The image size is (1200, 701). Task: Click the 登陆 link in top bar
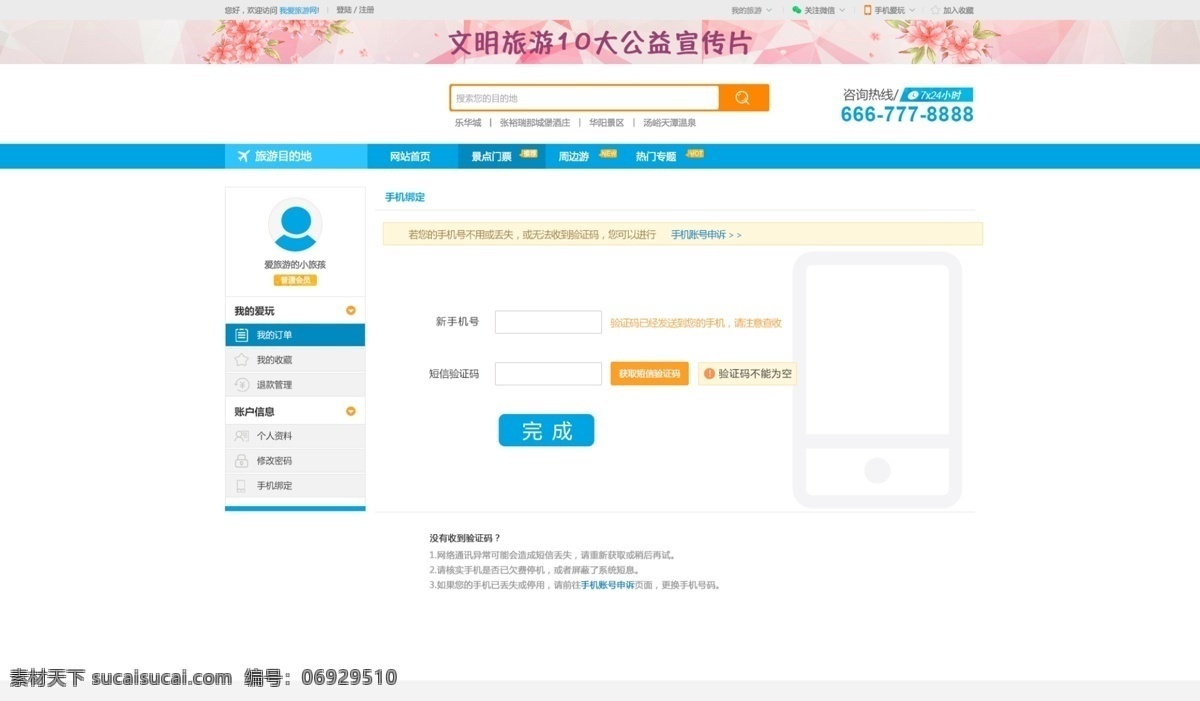click(343, 10)
